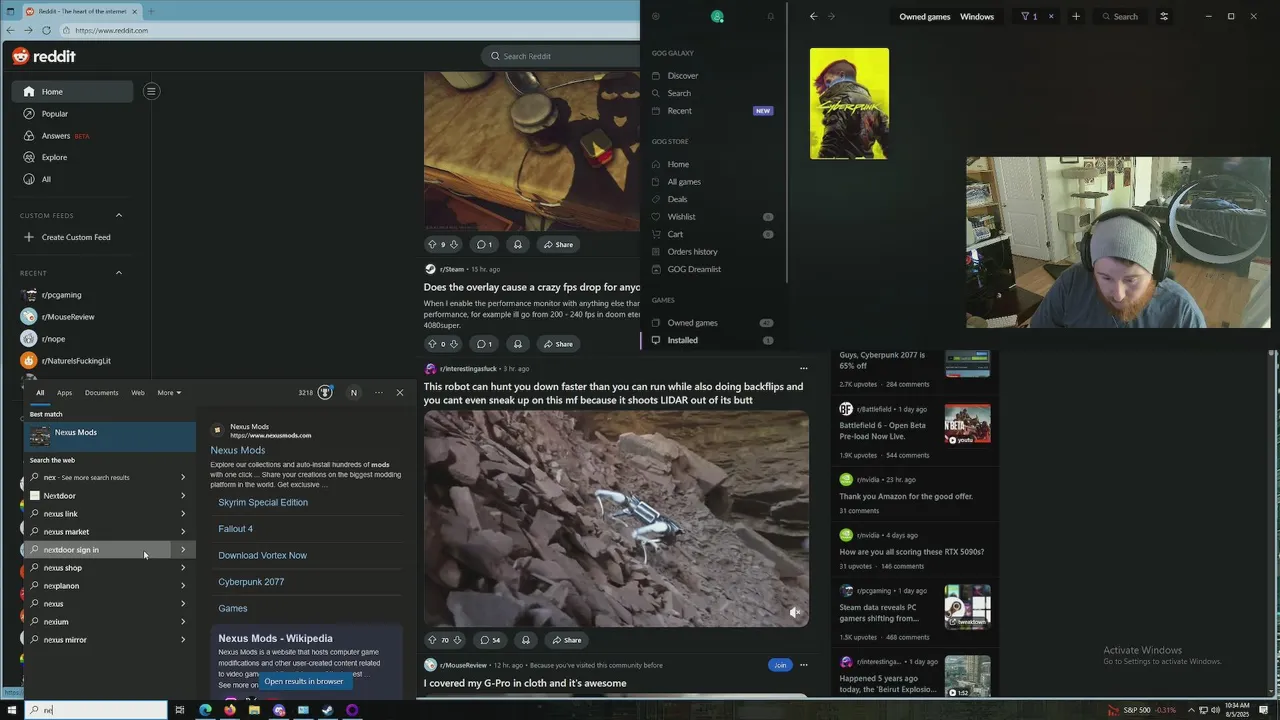Give award on r/Steam overlay post

[x=517, y=344]
